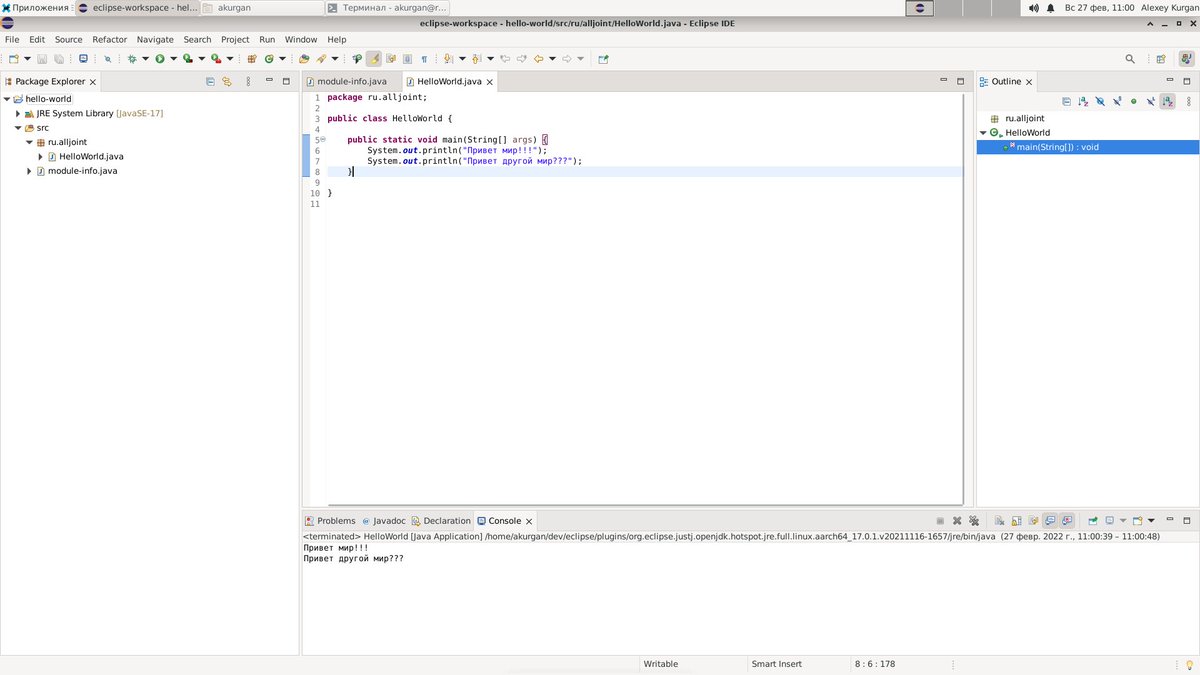Click the notification bell in system tray
This screenshot has height=675, width=1200.
(1050, 7)
